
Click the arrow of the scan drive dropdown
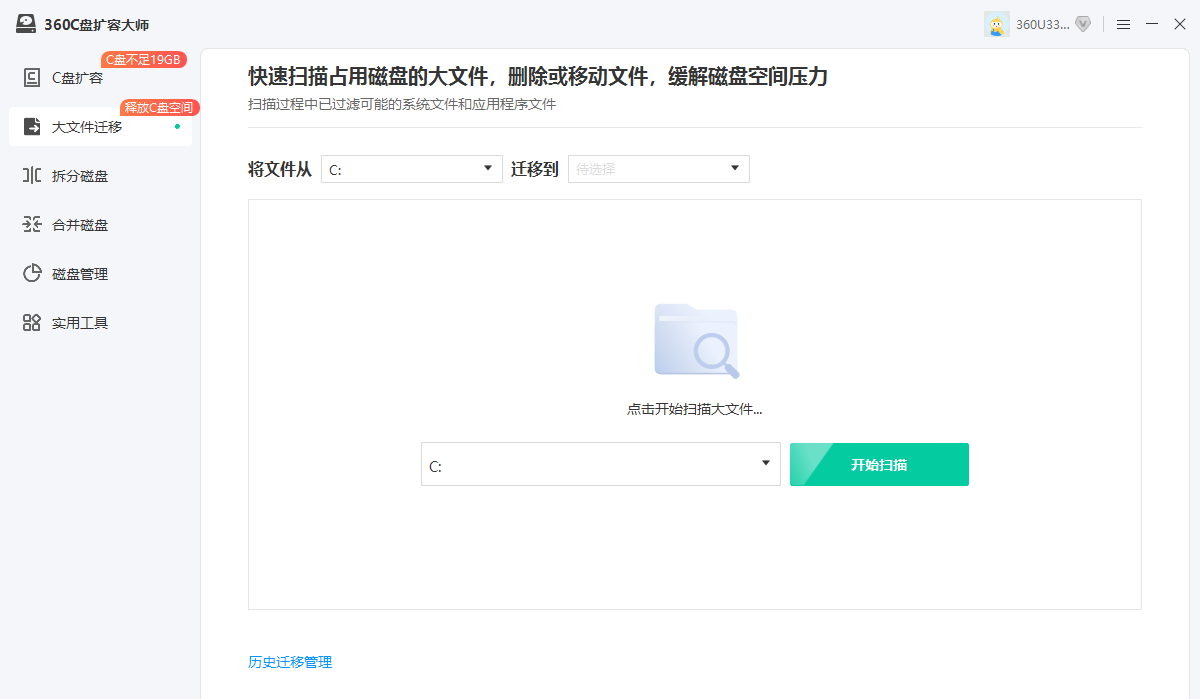(x=766, y=463)
